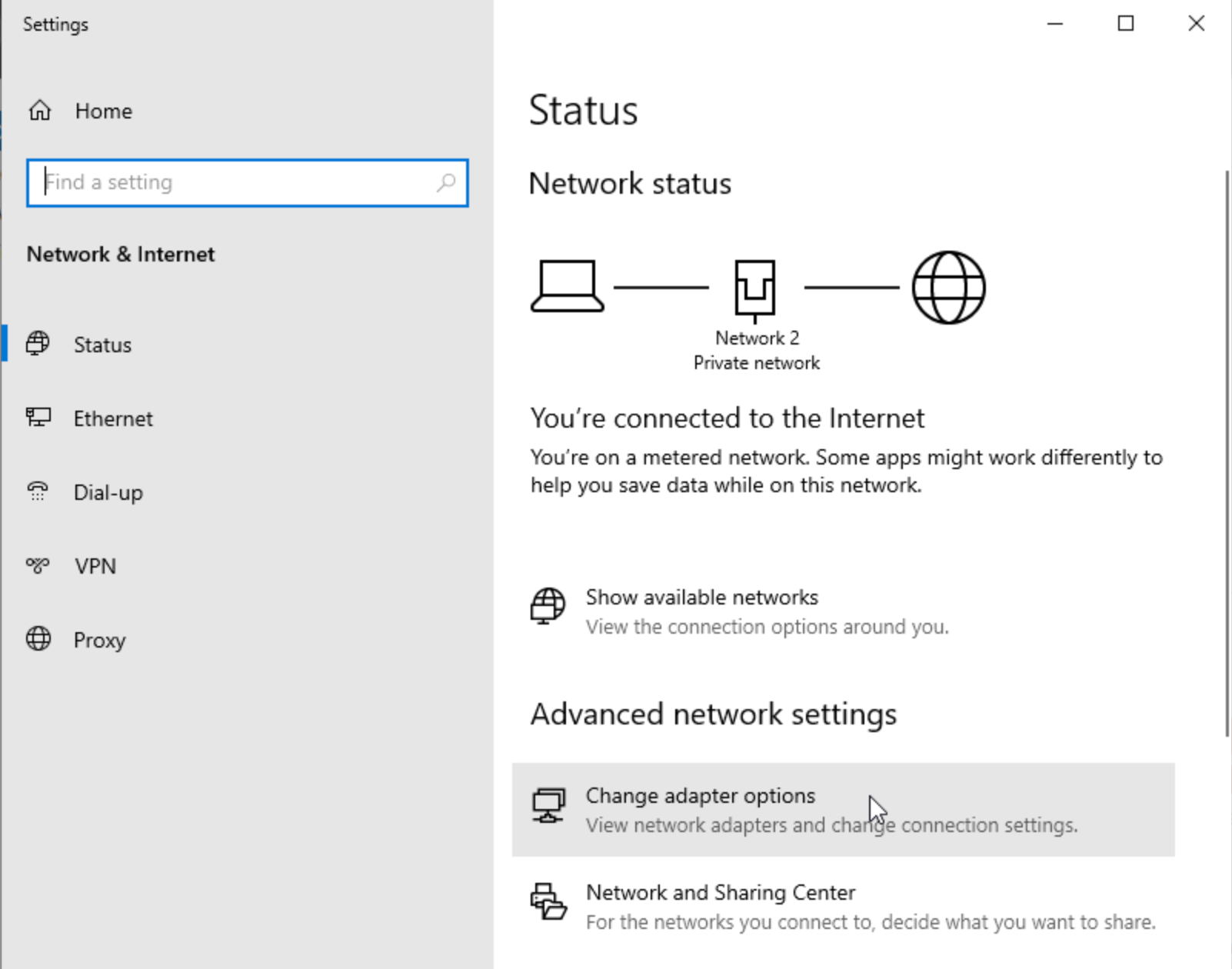Click the "Show available networks" text
Screen dimensions: 1232x969
click(x=701, y=598)
